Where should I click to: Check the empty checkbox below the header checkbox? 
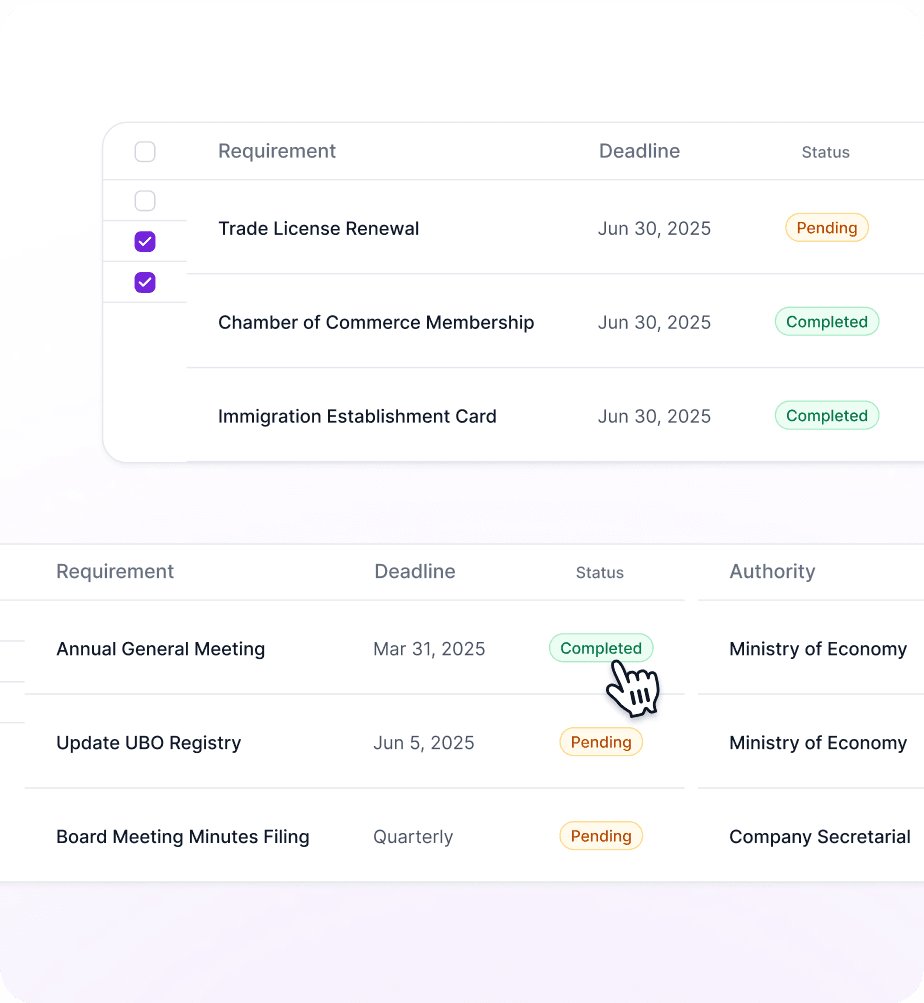click(145, 201)
